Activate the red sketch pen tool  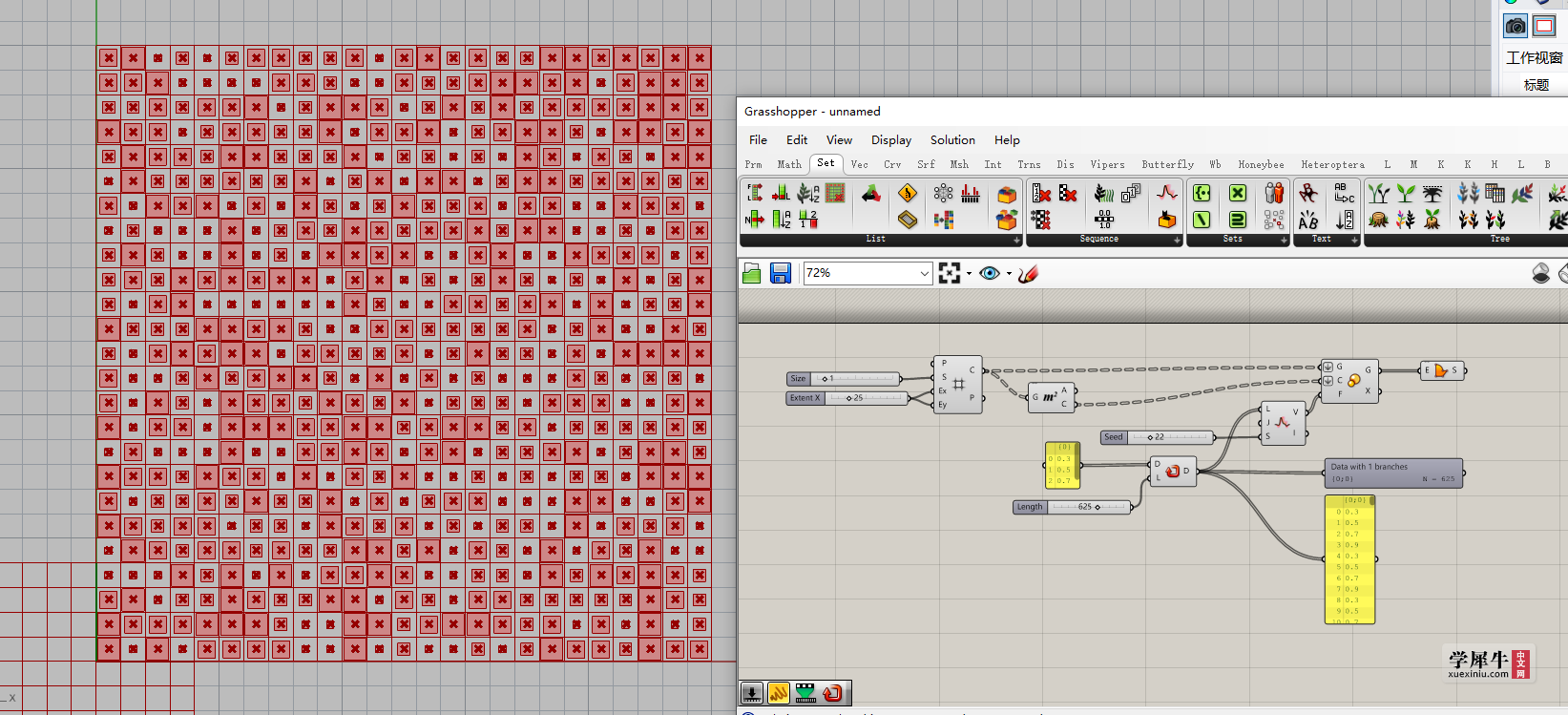click(x=1028, y=274)
